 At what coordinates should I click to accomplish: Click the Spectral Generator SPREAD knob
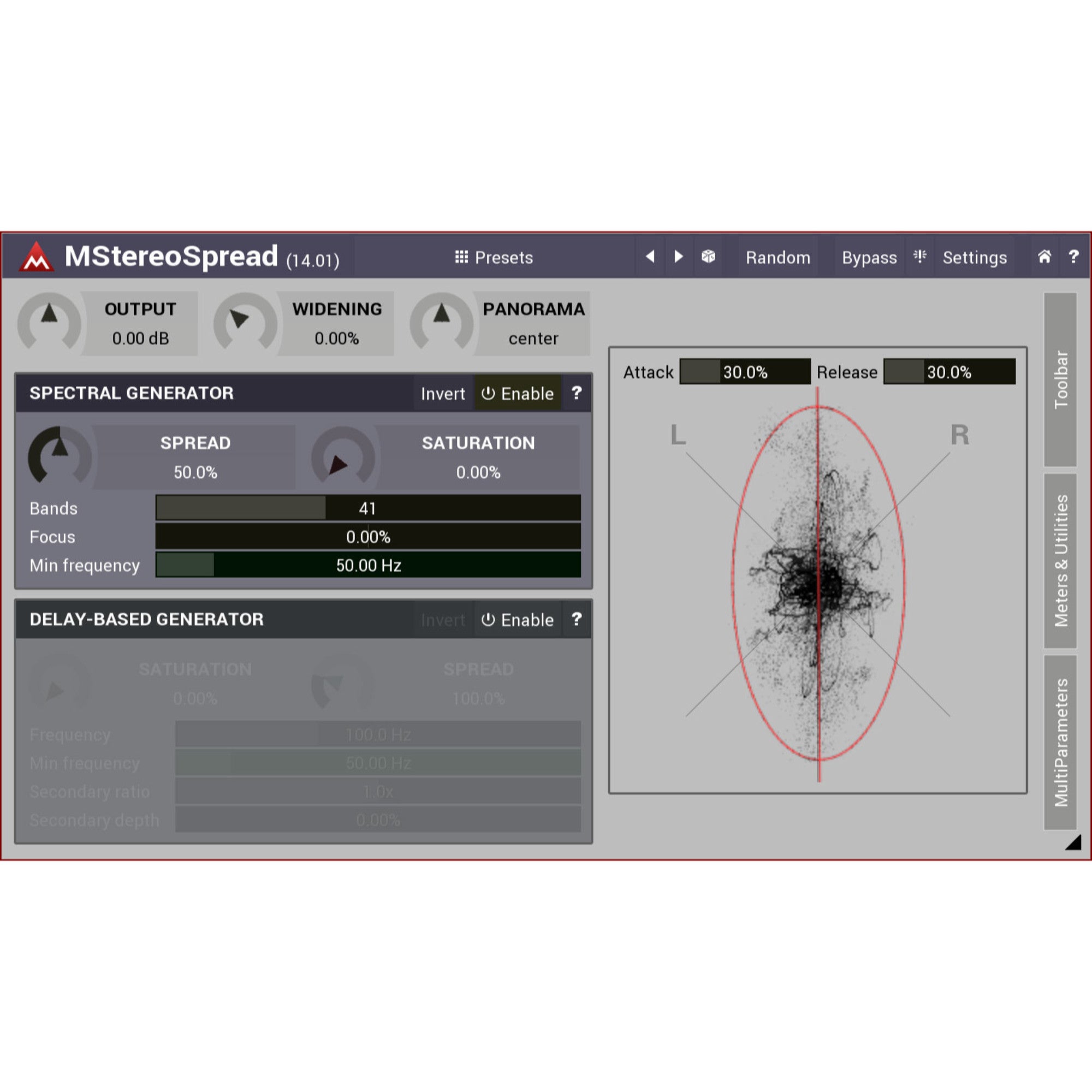[x=60, y=456]
